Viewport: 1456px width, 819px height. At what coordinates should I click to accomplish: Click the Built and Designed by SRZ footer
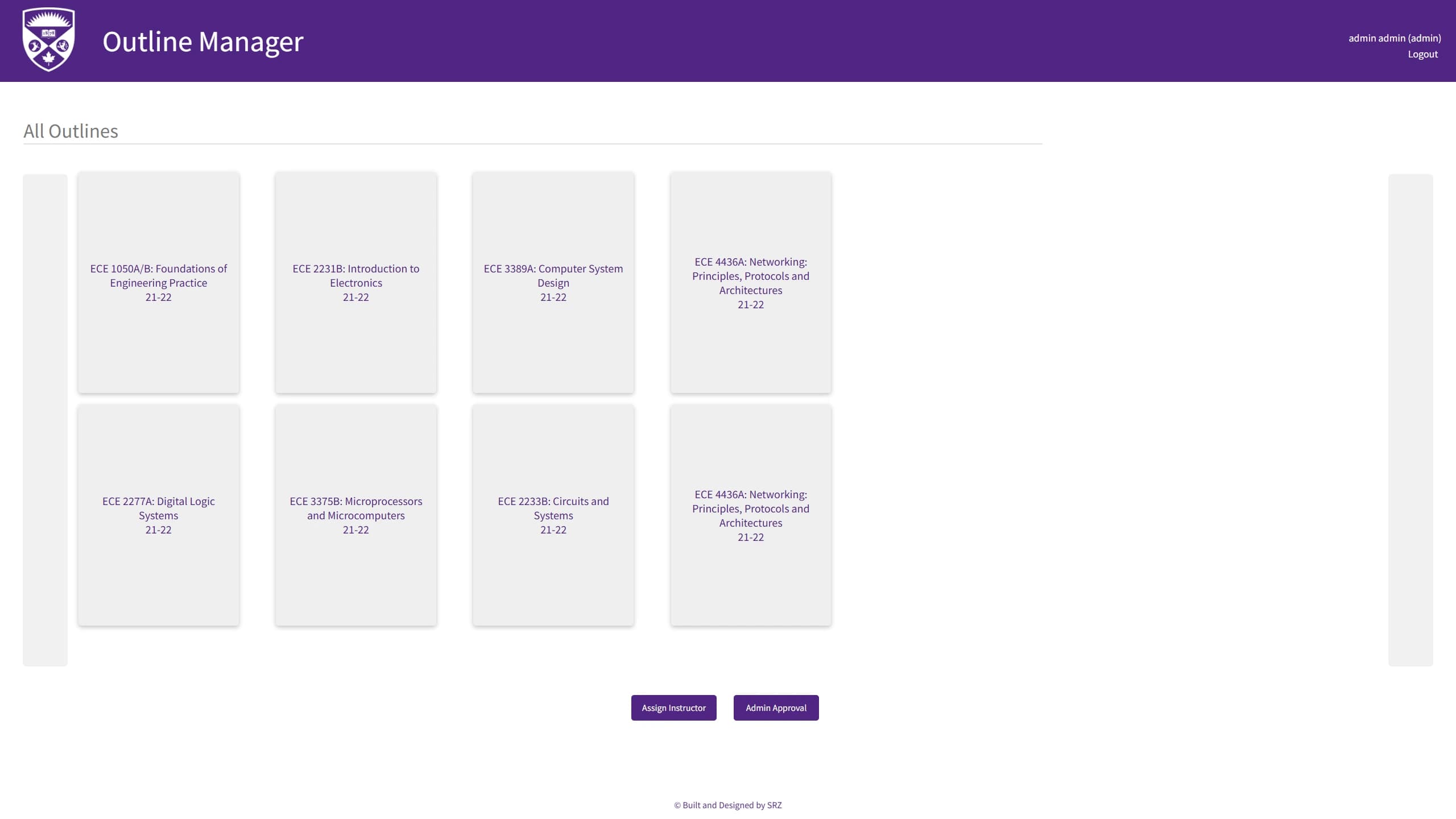pyautogui.click(x=727, y=805)
